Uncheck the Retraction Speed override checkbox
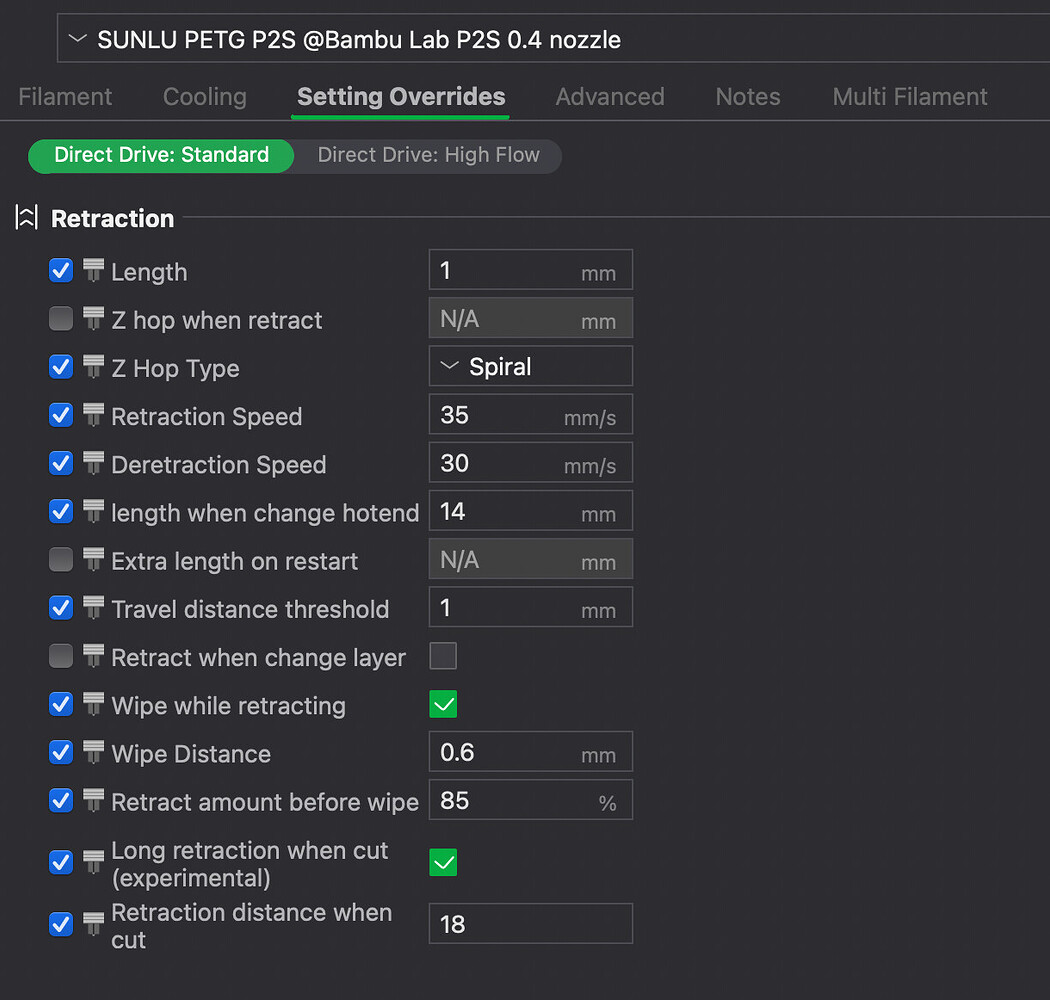The height and width of the screenshot is (1000, 1050). [x=61, y=415]
